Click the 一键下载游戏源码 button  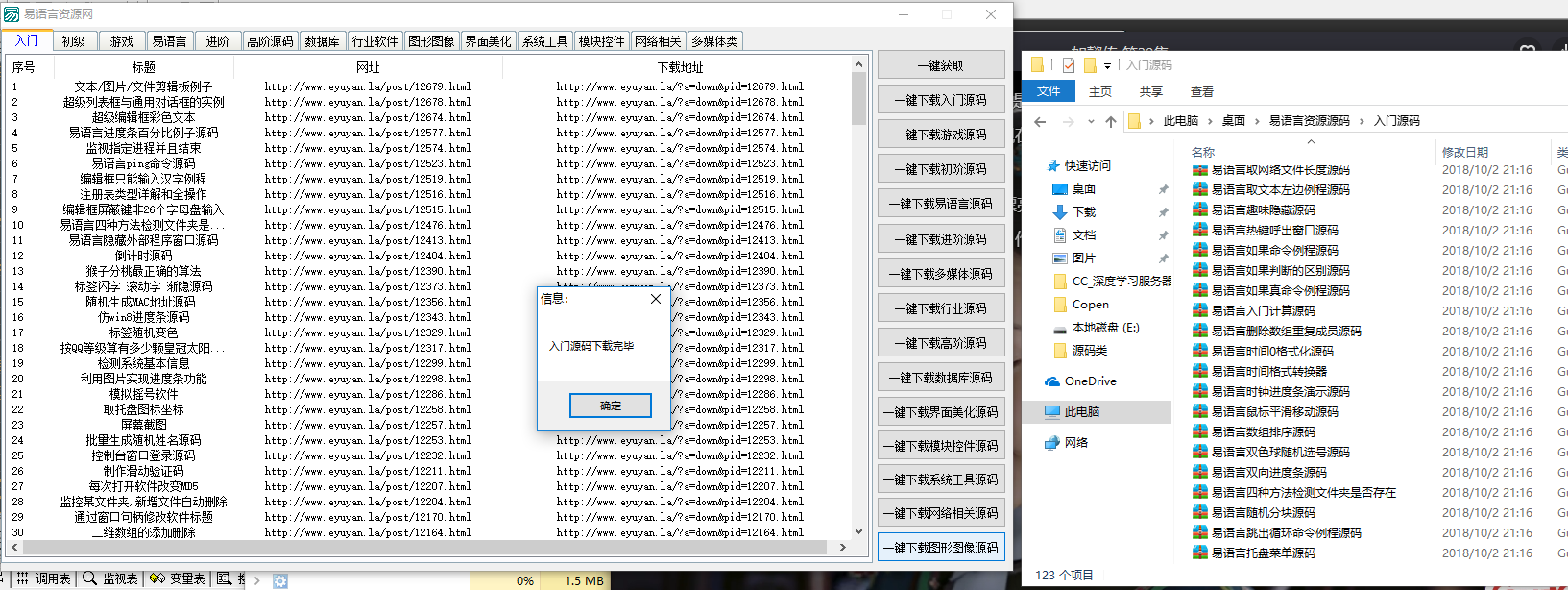(x=941, y=135)
